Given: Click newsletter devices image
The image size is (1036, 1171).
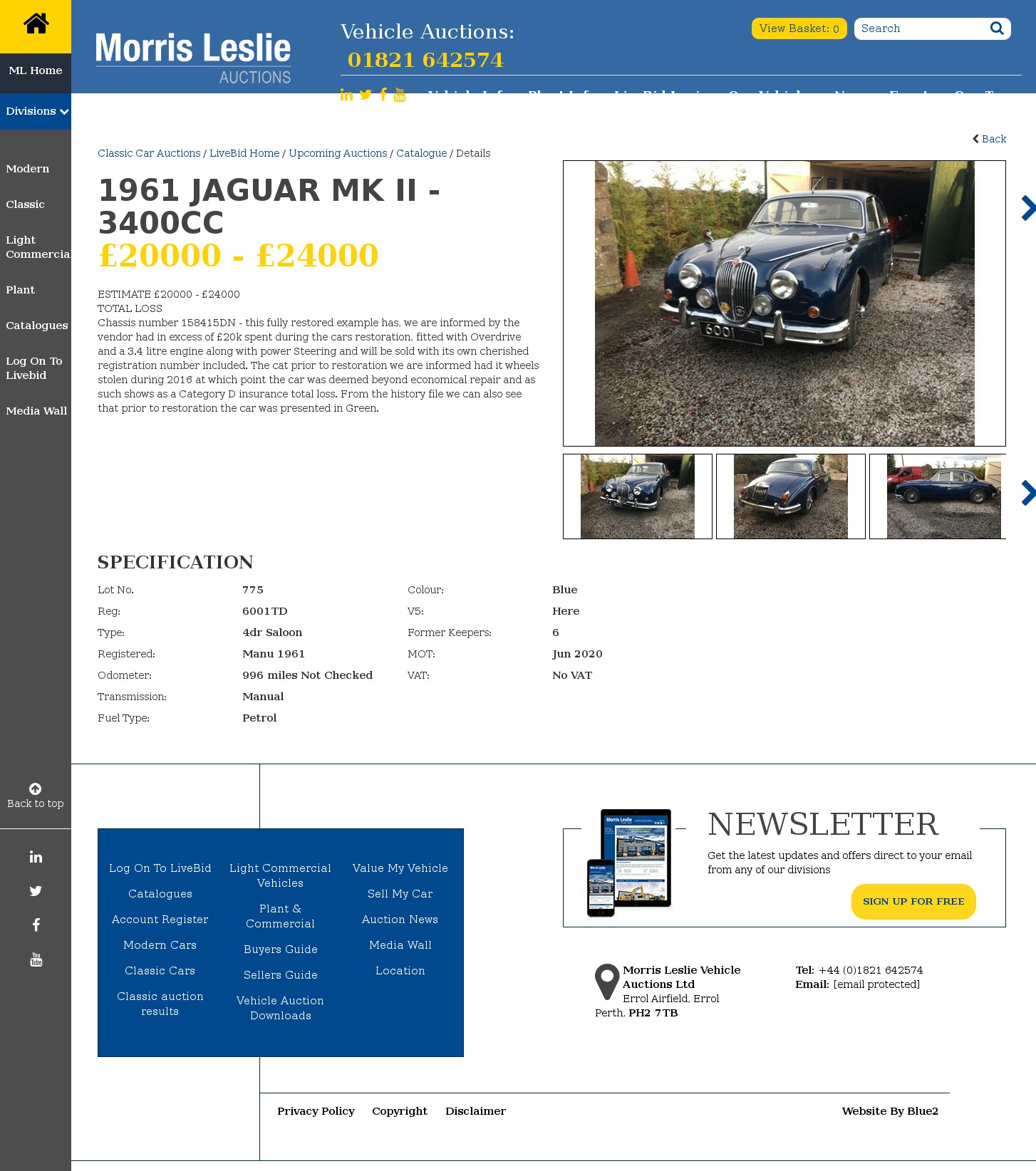Looking at the screenshot, I should coord(629,863).
